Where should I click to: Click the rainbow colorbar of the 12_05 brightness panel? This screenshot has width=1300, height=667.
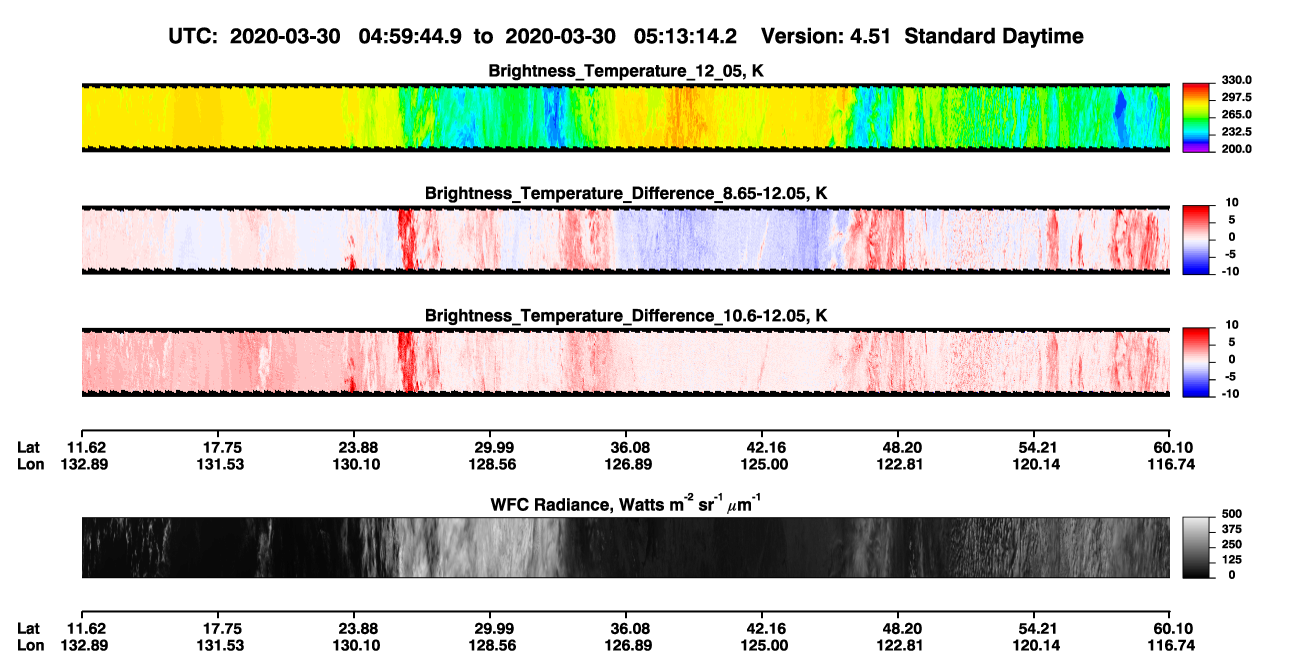(1197, 116)
